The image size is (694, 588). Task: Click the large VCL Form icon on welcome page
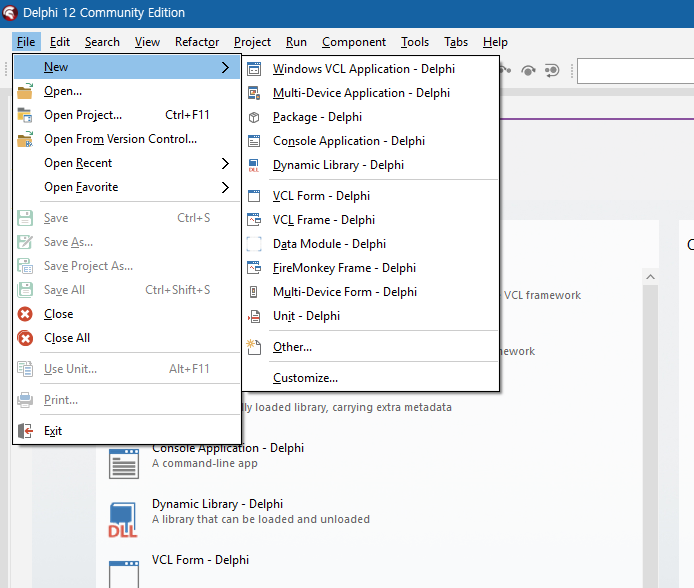(x=124, y=574)
